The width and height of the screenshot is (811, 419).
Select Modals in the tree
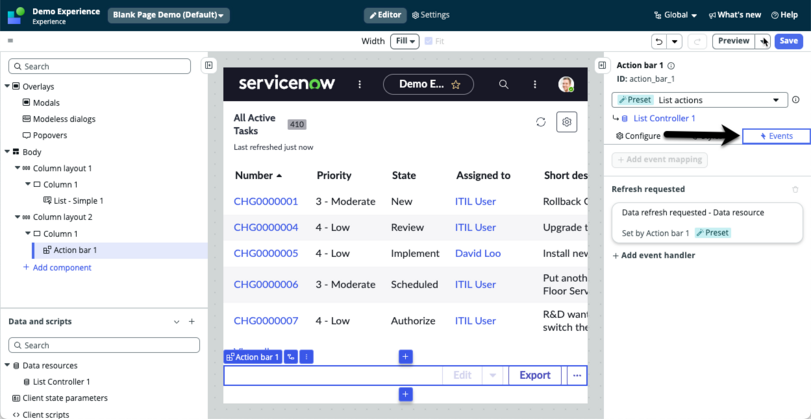[x=46, y=103]
